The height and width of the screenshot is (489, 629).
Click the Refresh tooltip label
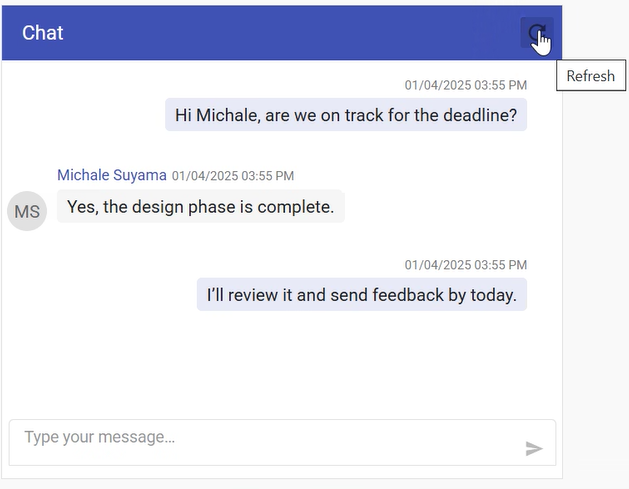(x=590, y=76)
